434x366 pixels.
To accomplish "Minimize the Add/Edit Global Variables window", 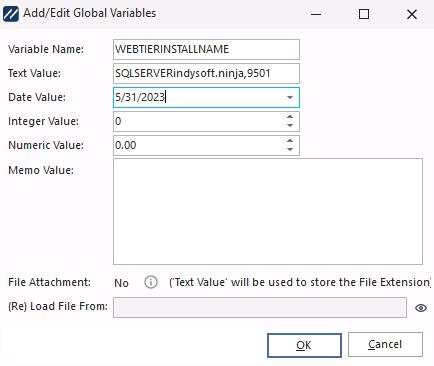I will (x=316, y=14).
